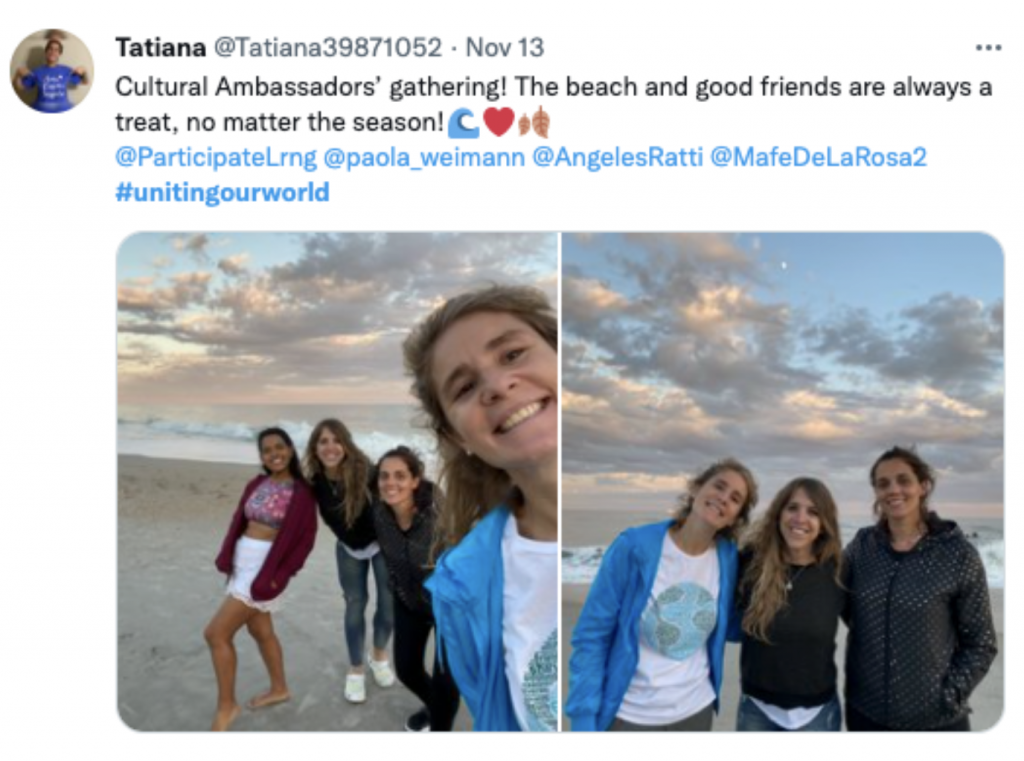The height and width of the screenshot is (761, 1024).
Task: Click the autumn leaves emoji
Action: click(x=534, y=122)
